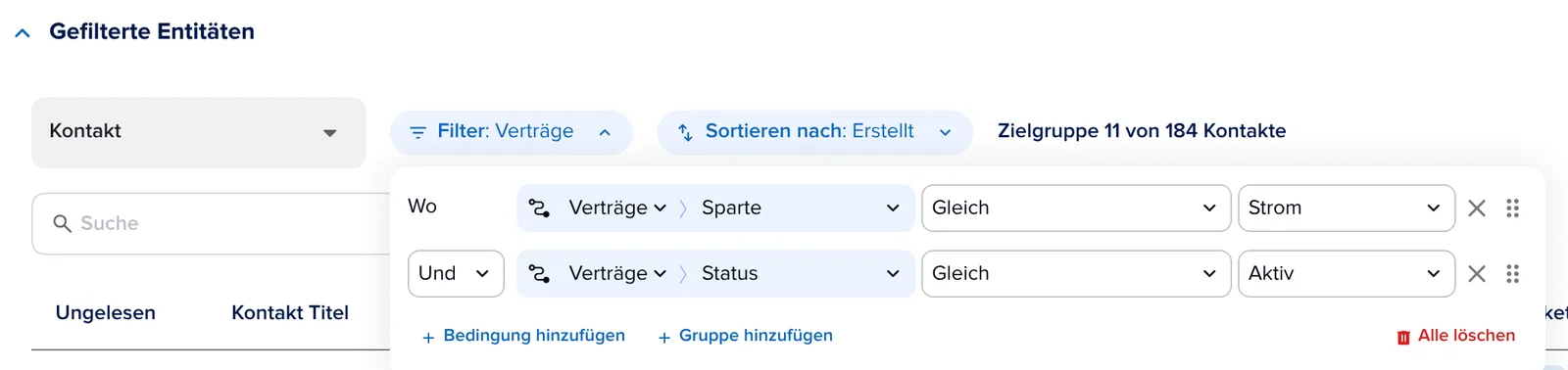Open Sortieren nach: Erstellt menu
This screenshot has width=1568, height=370.
[x=814, y=132]
